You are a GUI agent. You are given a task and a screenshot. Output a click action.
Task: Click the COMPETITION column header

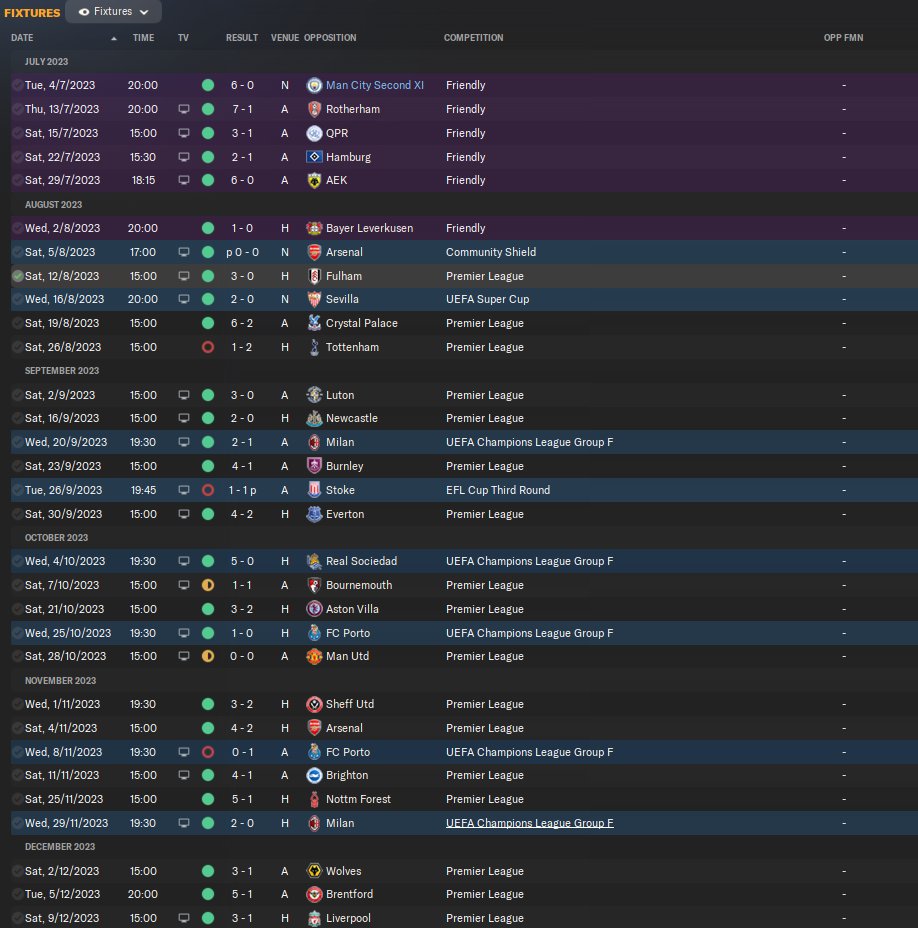[474, 37]
